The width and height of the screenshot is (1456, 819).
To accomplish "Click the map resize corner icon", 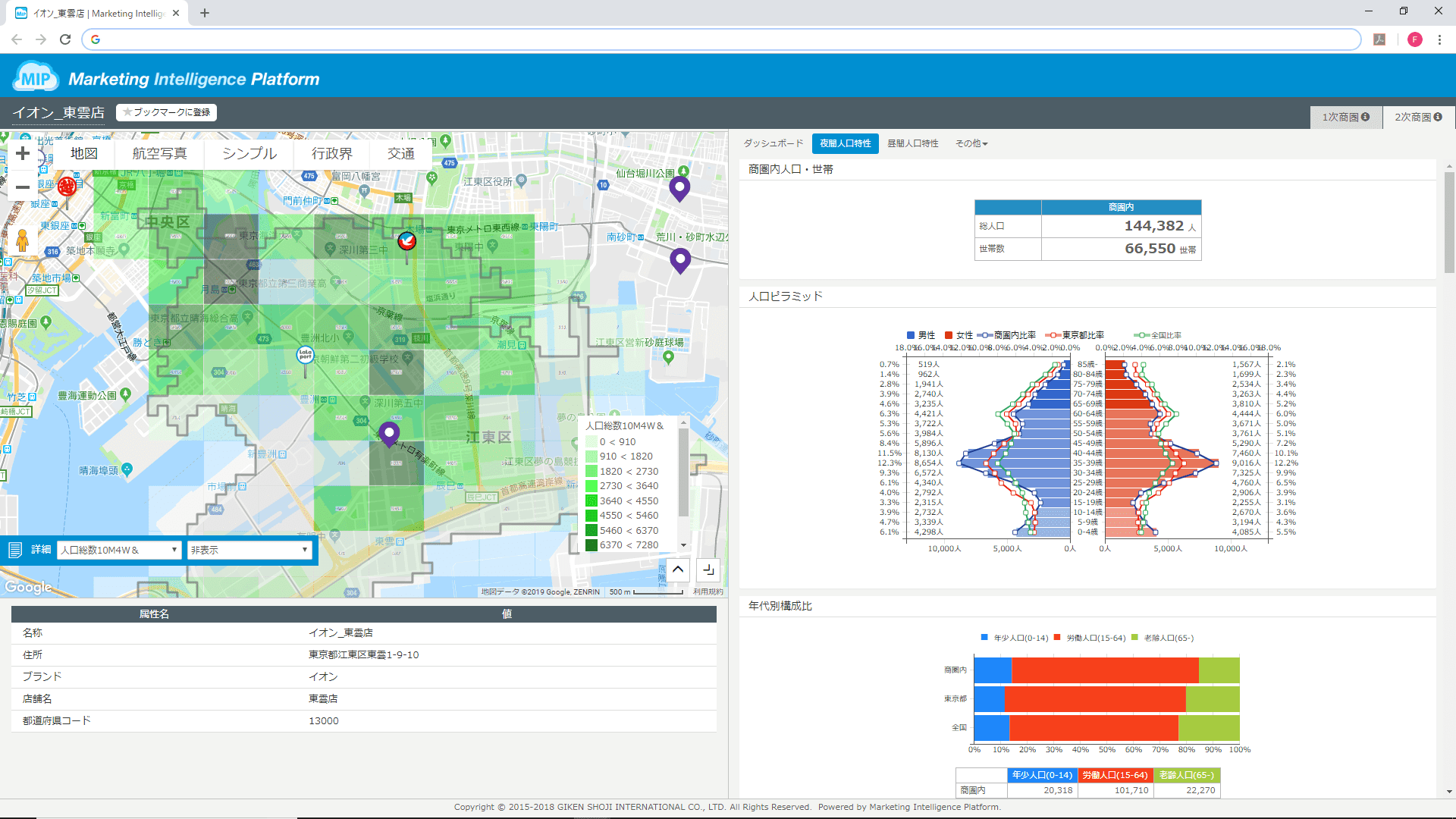I will click(708, 570).
